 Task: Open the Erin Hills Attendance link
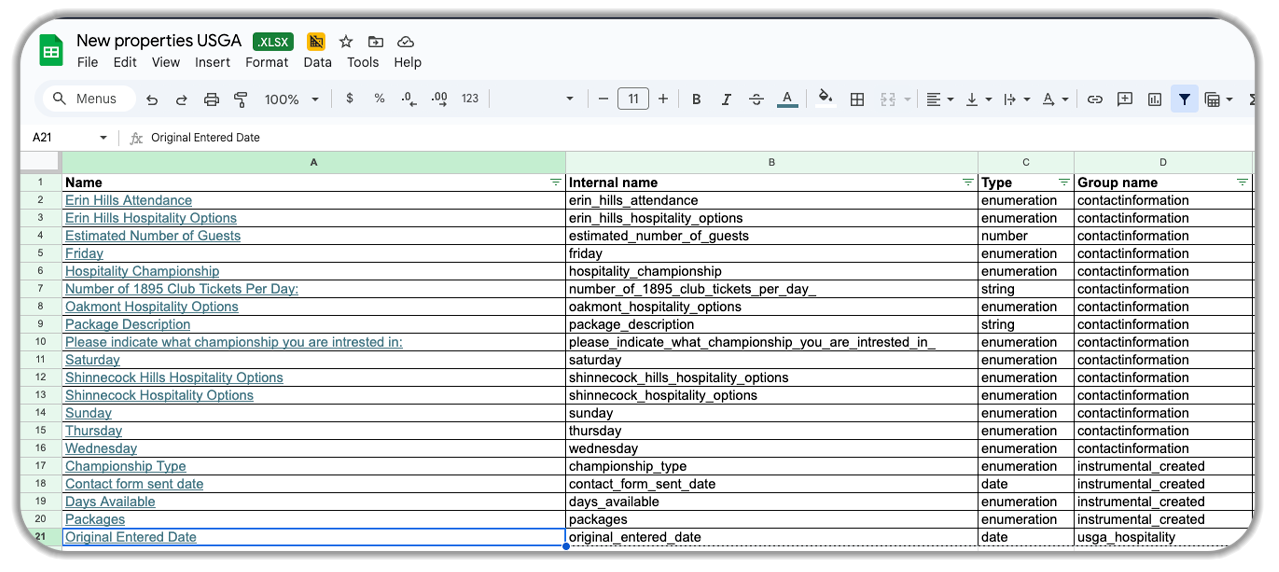click(129, 201)
